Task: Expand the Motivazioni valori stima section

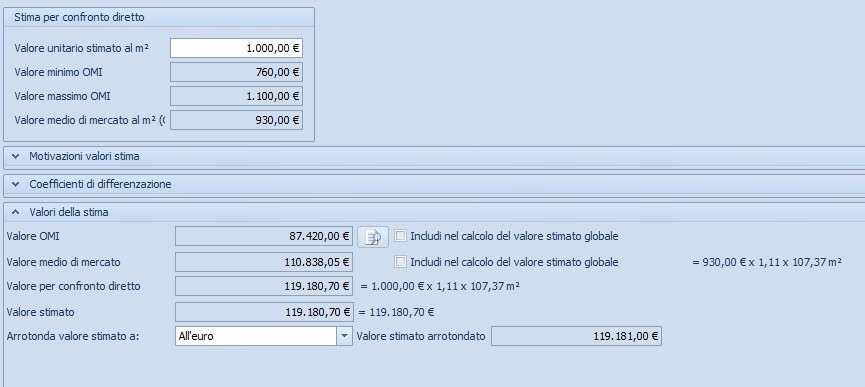Action: (15, 157)
